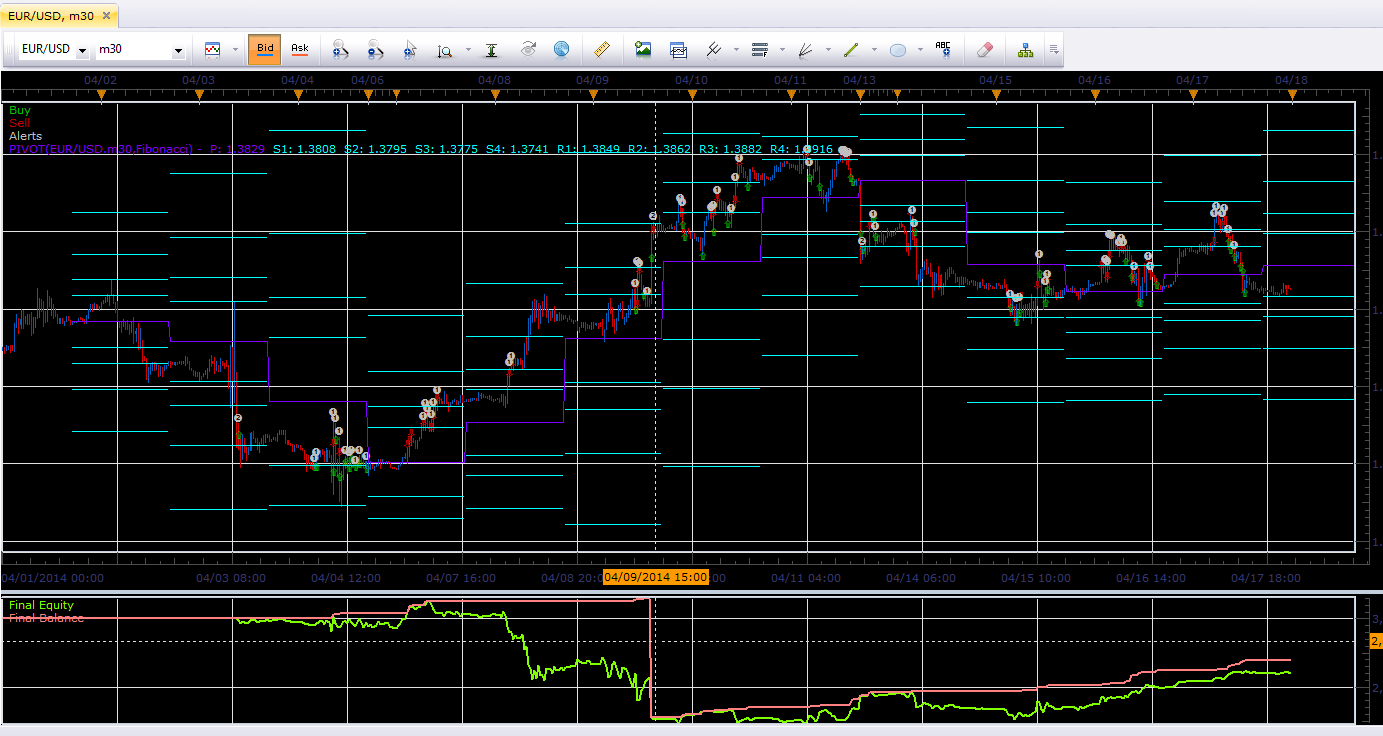Select the eraser tool
This screenshot has width=1383, height=736.
point(984,49)
